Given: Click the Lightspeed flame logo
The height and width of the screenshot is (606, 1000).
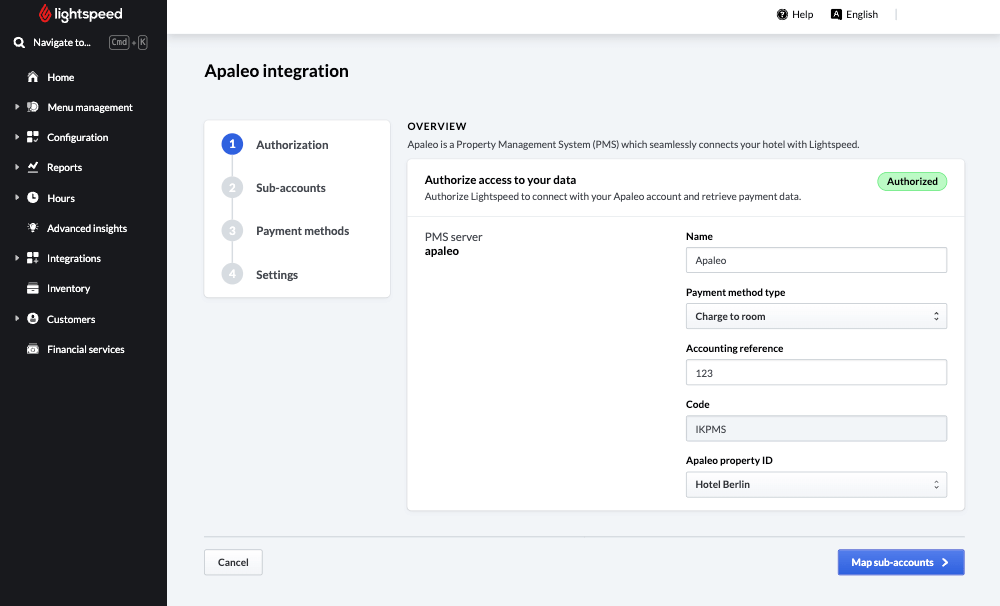Looking at the screenshot, I should (45, 13).
